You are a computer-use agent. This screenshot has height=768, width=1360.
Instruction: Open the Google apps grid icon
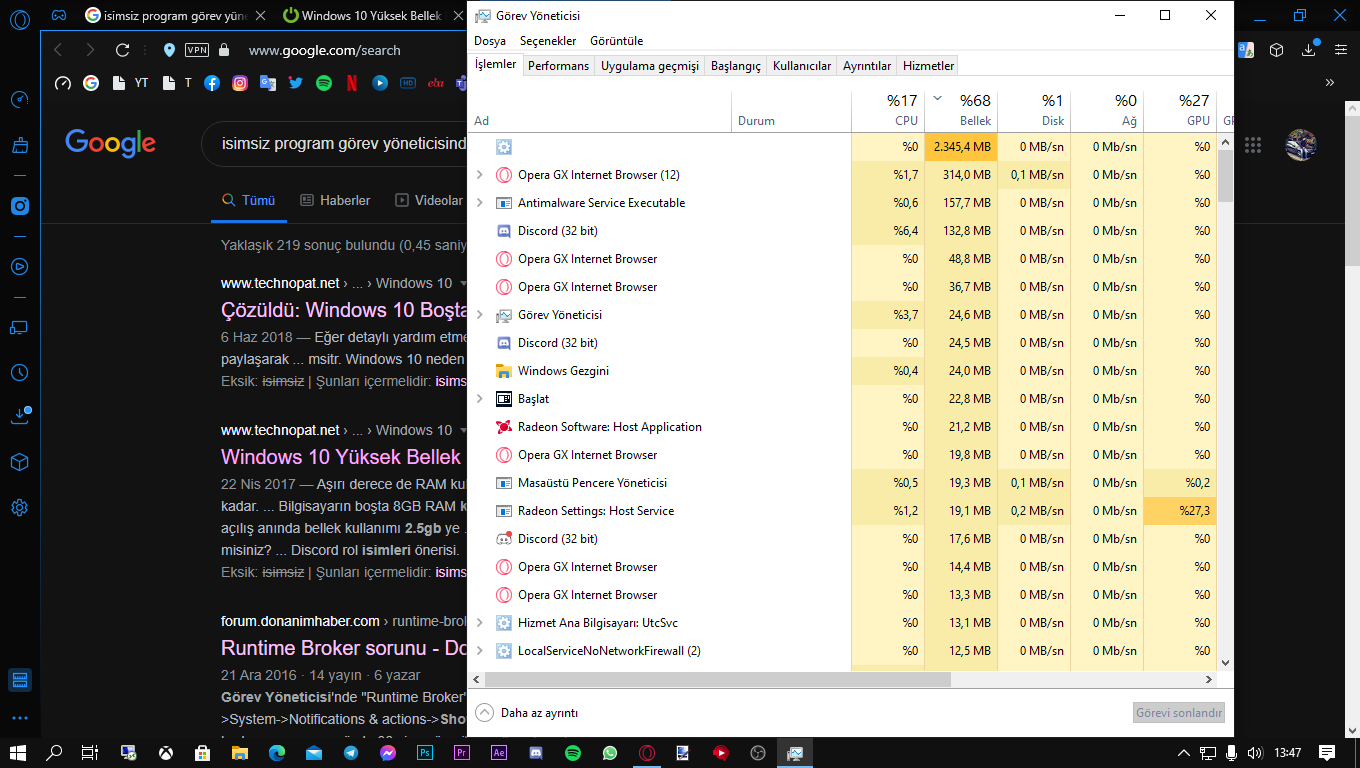(x=1253, y=145)
